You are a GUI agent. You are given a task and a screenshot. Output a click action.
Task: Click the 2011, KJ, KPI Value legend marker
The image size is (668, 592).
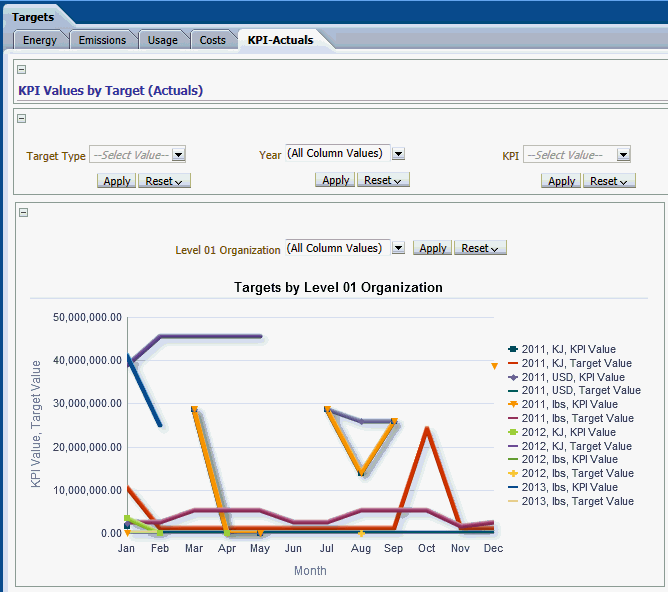click(513, 349)
